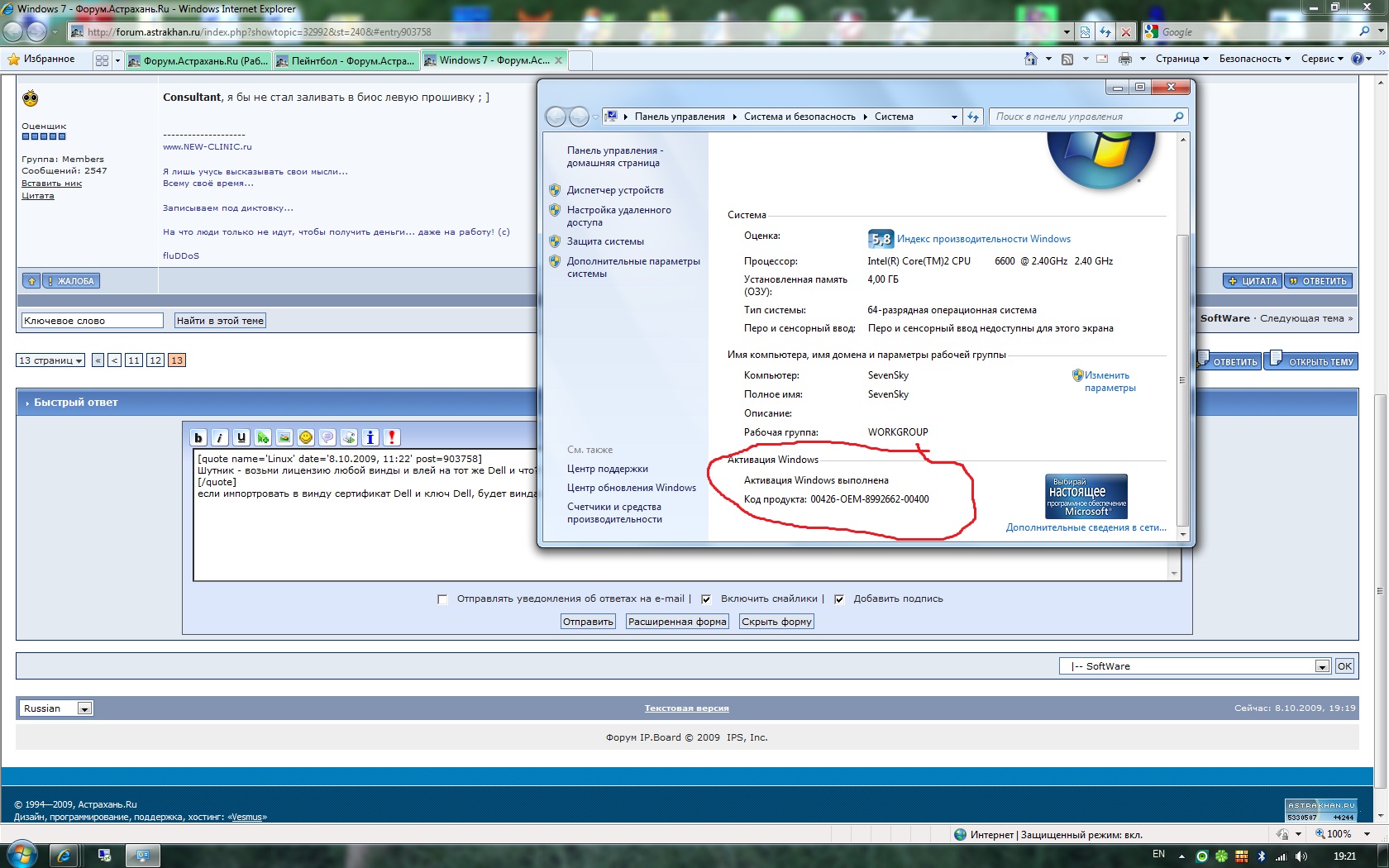Click the printer icon in IE toolbar
Screen dimensions: 1389x868
[x=1124, y=59]
